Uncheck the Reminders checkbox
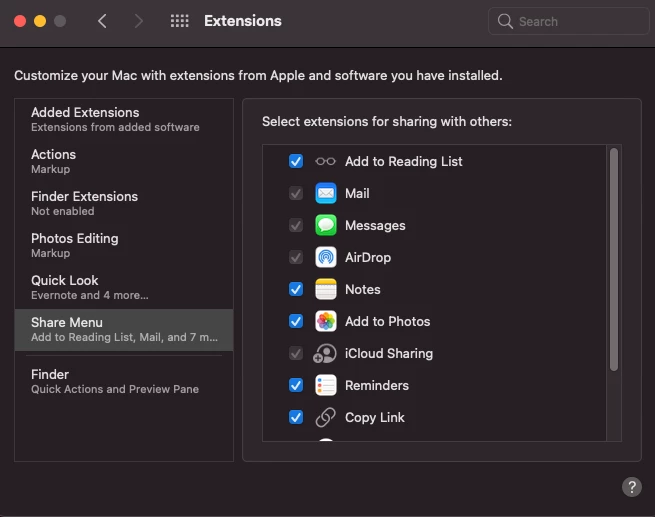The width and height of the screenshot is (655, 517). [x=296, y=385]
